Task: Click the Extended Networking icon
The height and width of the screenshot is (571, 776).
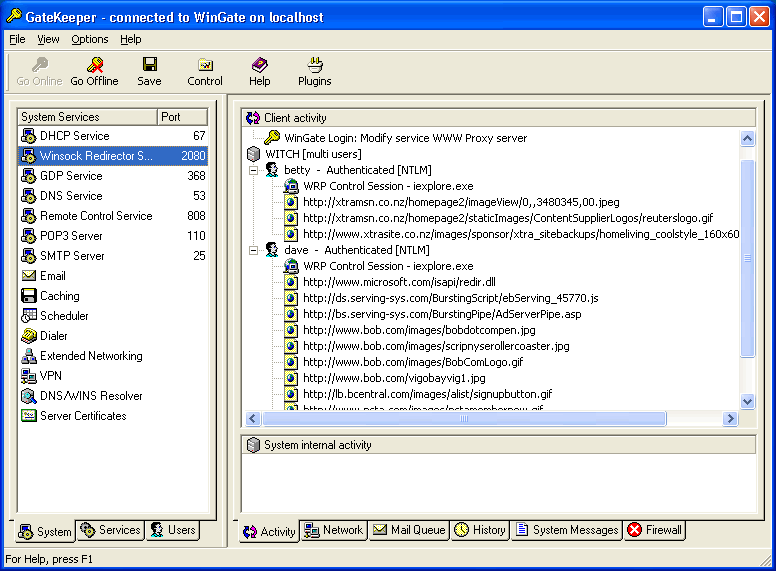Action: 29,356
